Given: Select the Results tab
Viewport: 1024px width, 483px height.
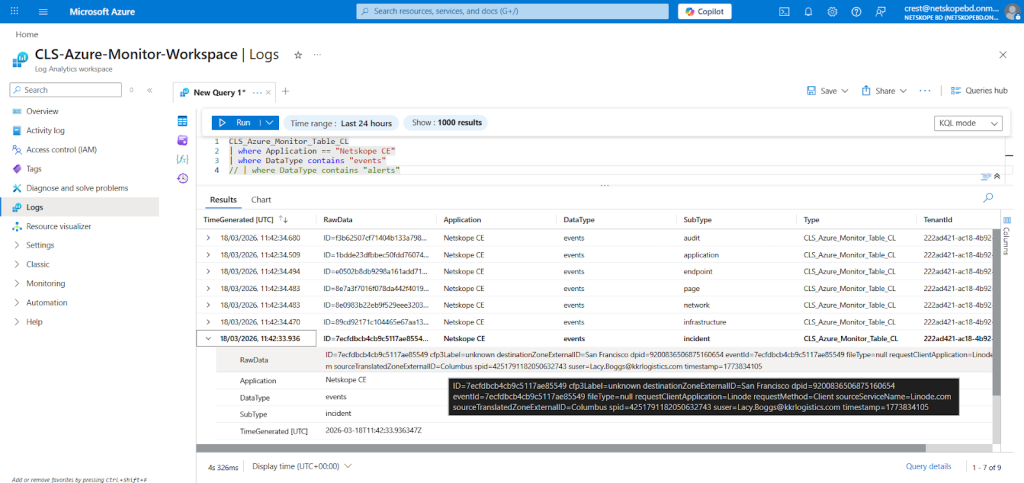Looking at the screenshot, I should pos(223,200).
